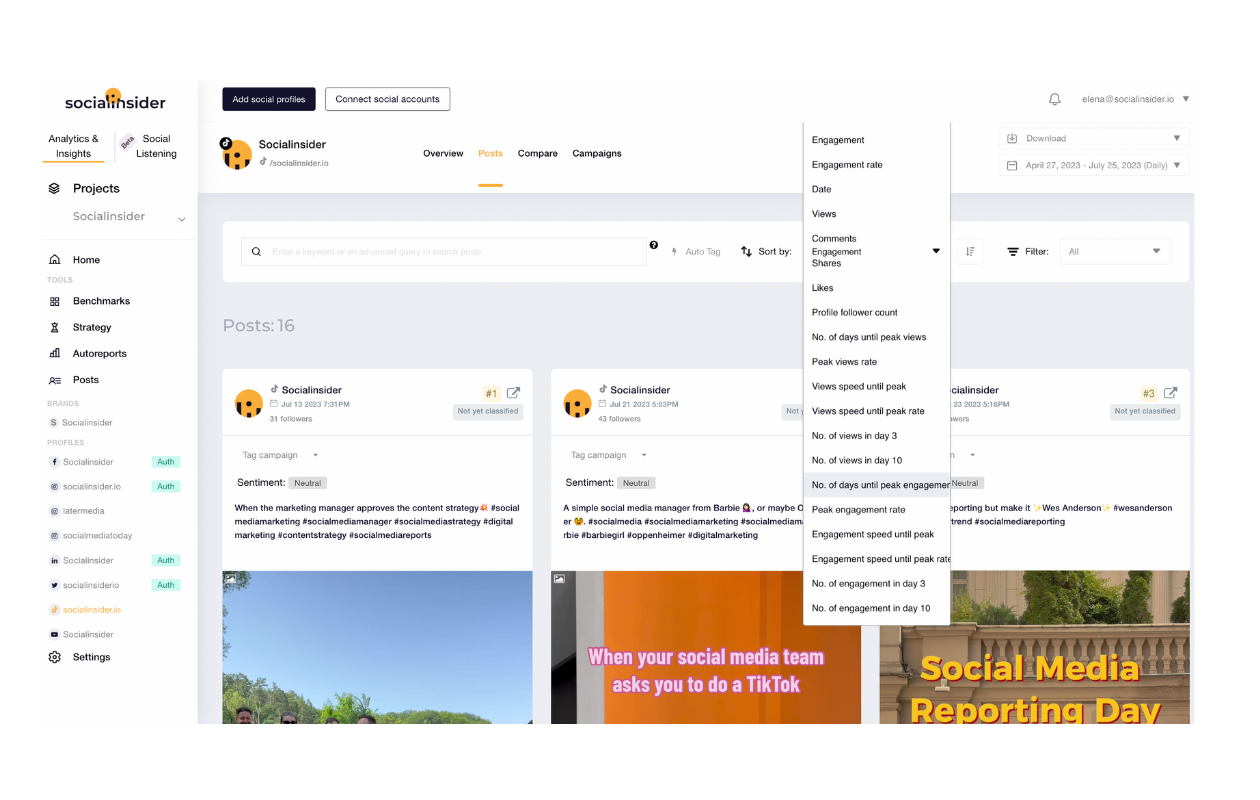Click Not yet classified on post #1
Viewport: 1260px width, 800px height.
click(x=488, y=411)
